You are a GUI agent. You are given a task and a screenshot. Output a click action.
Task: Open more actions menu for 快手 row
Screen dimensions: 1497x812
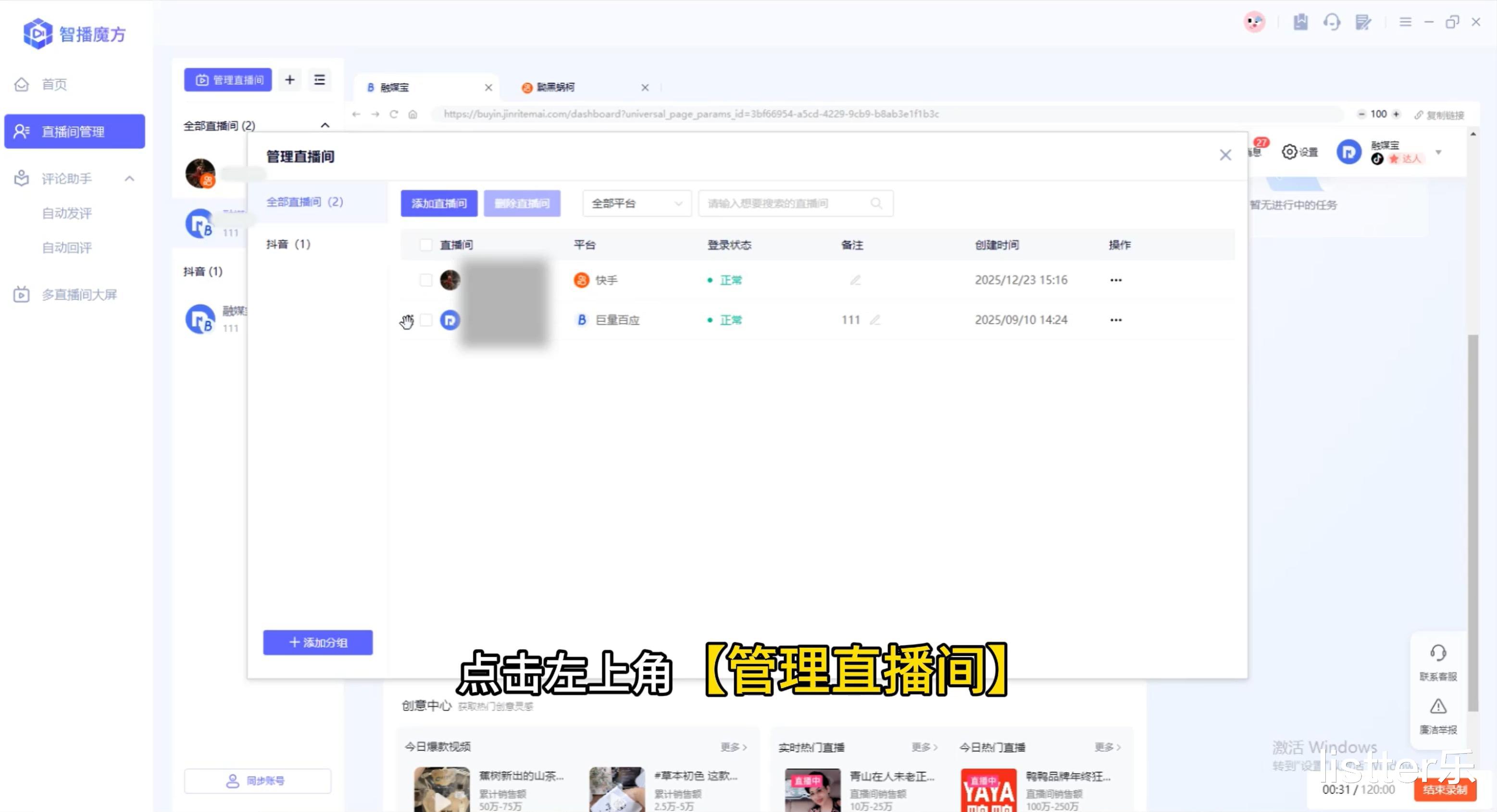1115,280
